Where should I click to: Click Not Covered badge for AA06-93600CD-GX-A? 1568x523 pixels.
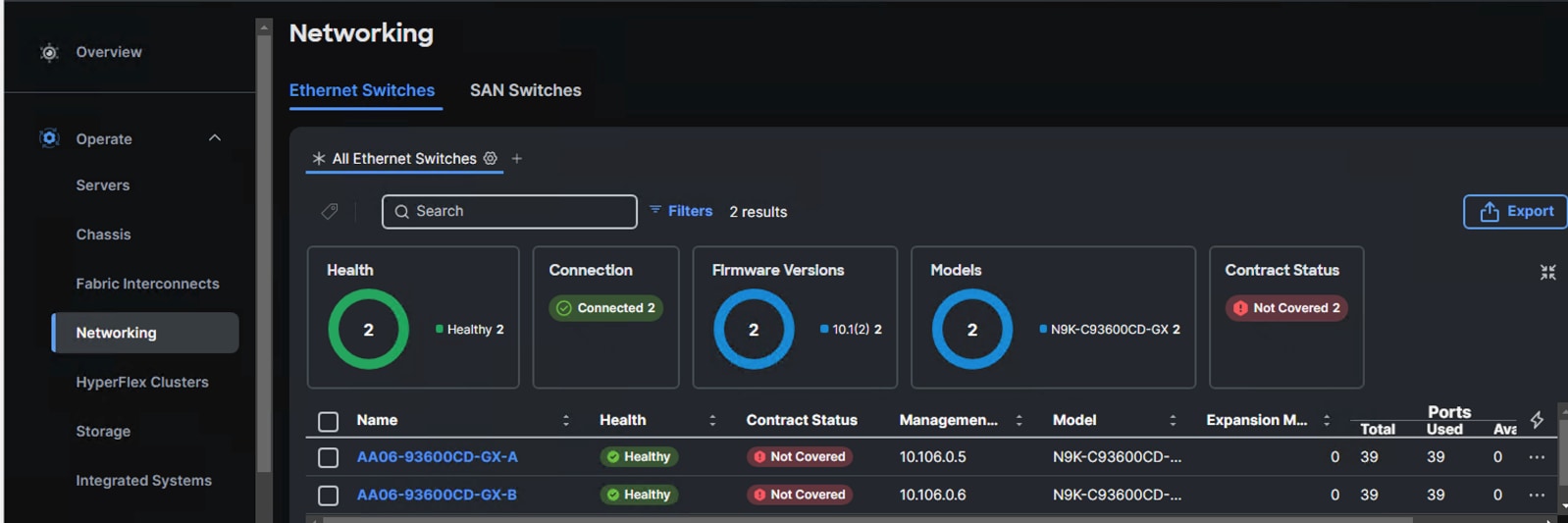click(x=800, y=456)
